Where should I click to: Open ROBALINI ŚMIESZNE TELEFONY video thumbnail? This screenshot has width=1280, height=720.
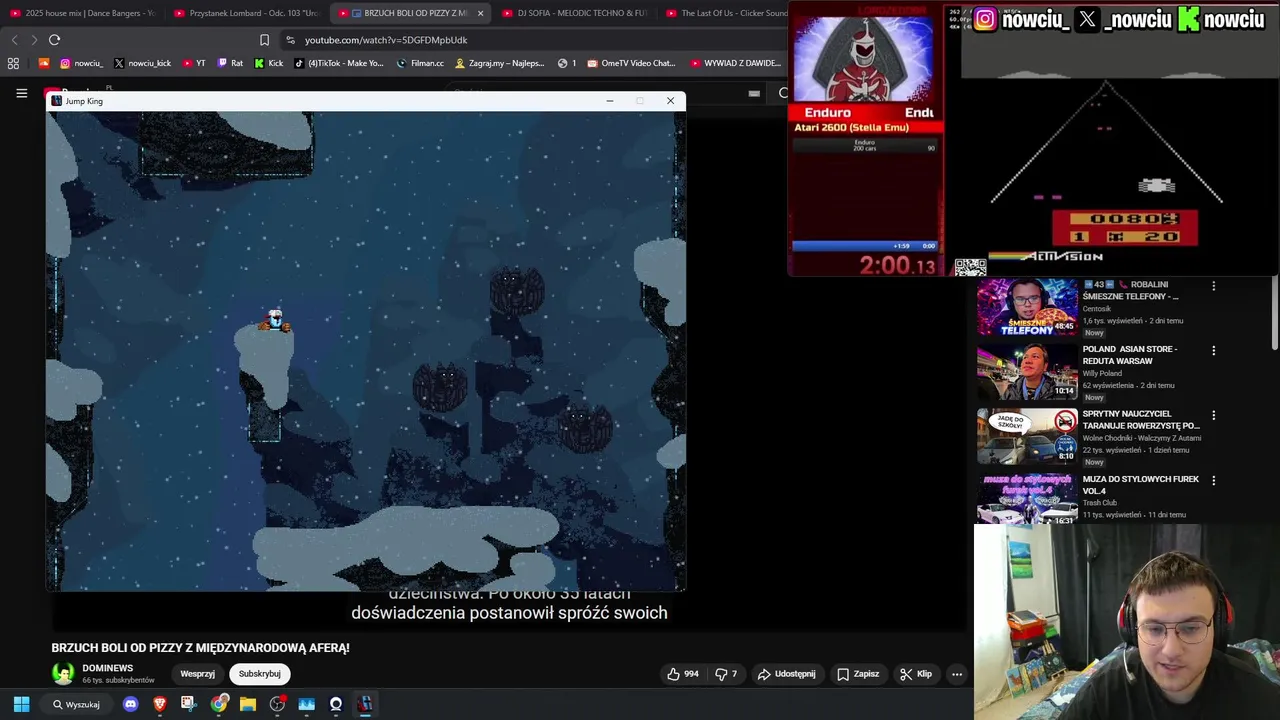tap(1026, 307)
